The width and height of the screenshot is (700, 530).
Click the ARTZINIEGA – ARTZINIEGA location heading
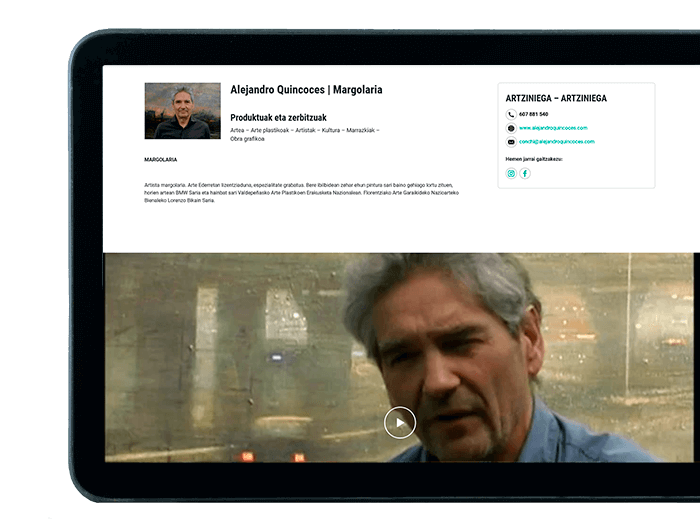[x=556, y=99]
